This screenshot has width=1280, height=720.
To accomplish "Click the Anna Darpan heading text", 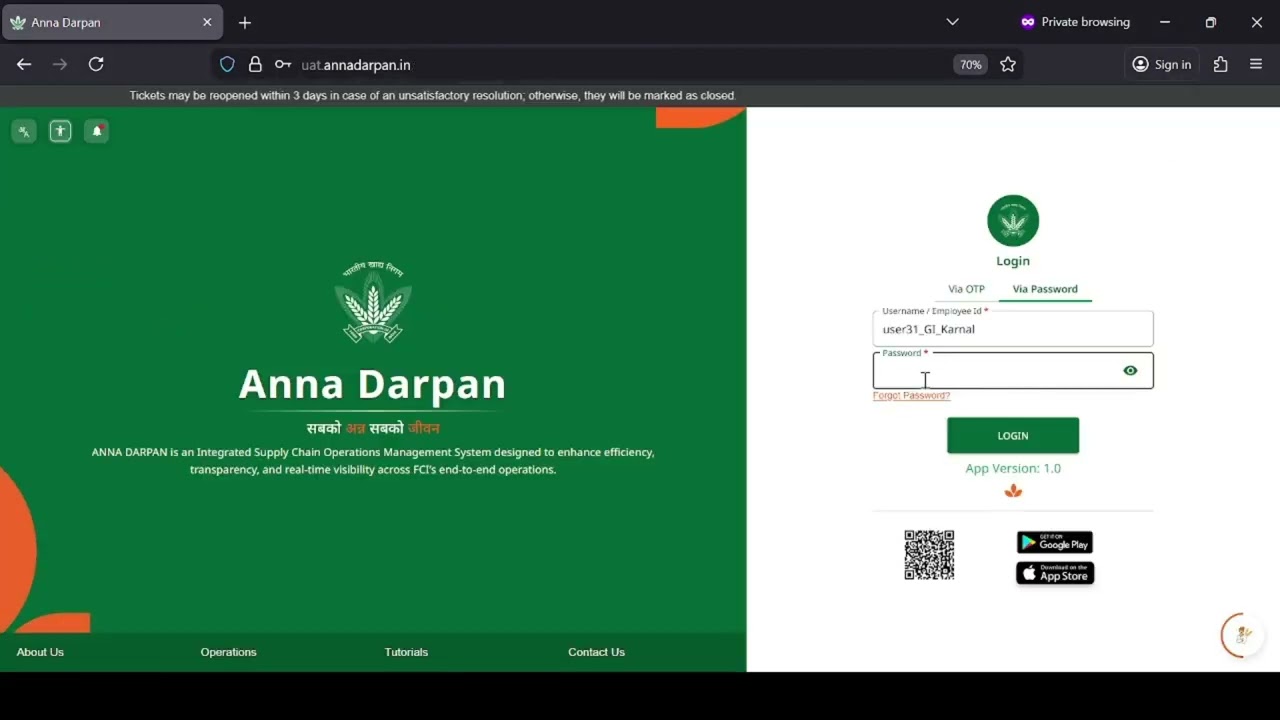I will pos(372,384).
